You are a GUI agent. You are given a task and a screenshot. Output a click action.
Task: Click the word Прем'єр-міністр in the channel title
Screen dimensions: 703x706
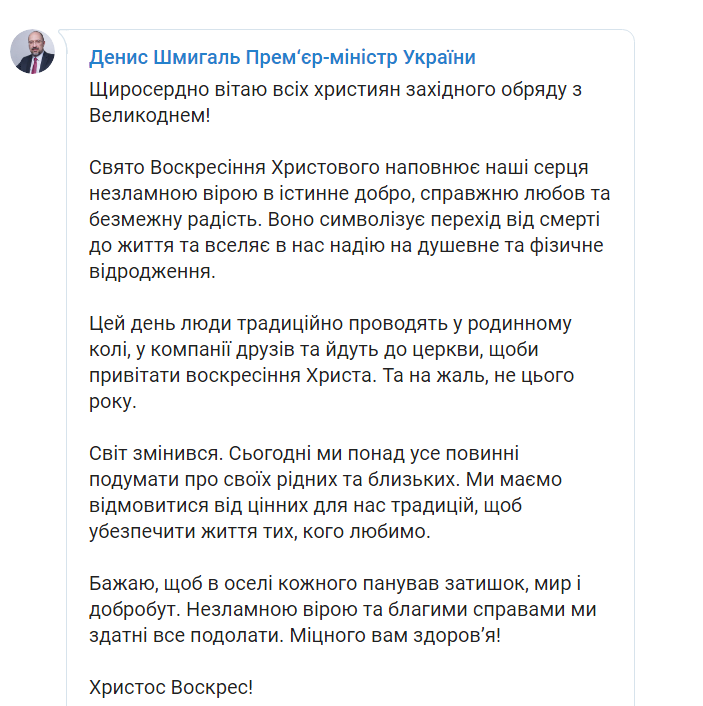pos(321,58)
